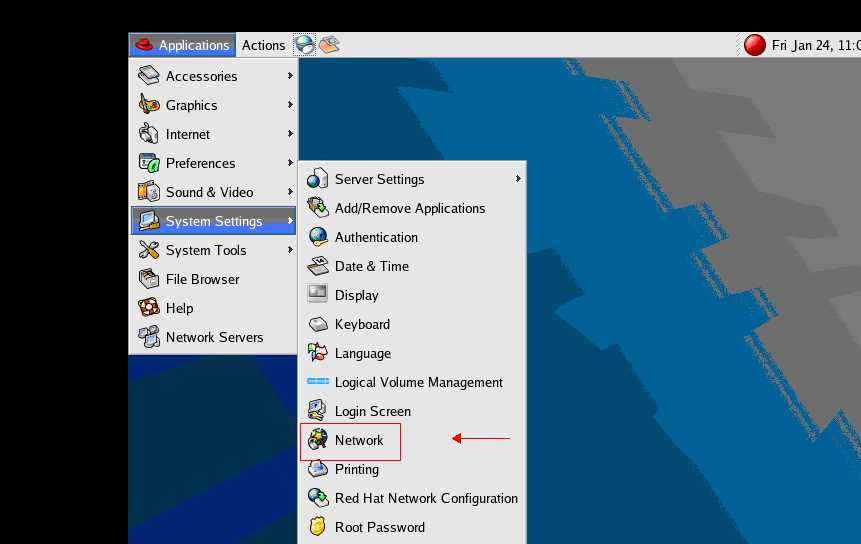Click the Network Servers icon
This screenshot has height=544, width=861.
coord(148,337)
